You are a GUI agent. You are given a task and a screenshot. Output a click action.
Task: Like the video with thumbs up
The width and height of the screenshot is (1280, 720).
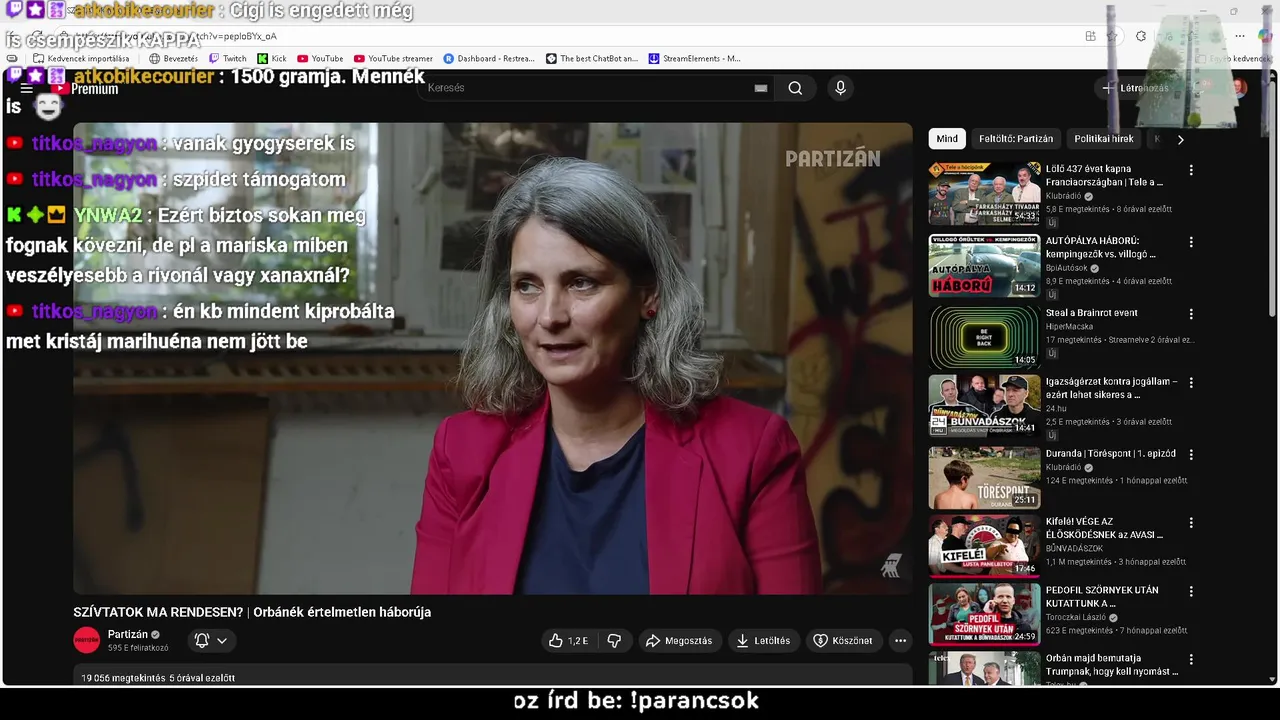coord(568,641)
